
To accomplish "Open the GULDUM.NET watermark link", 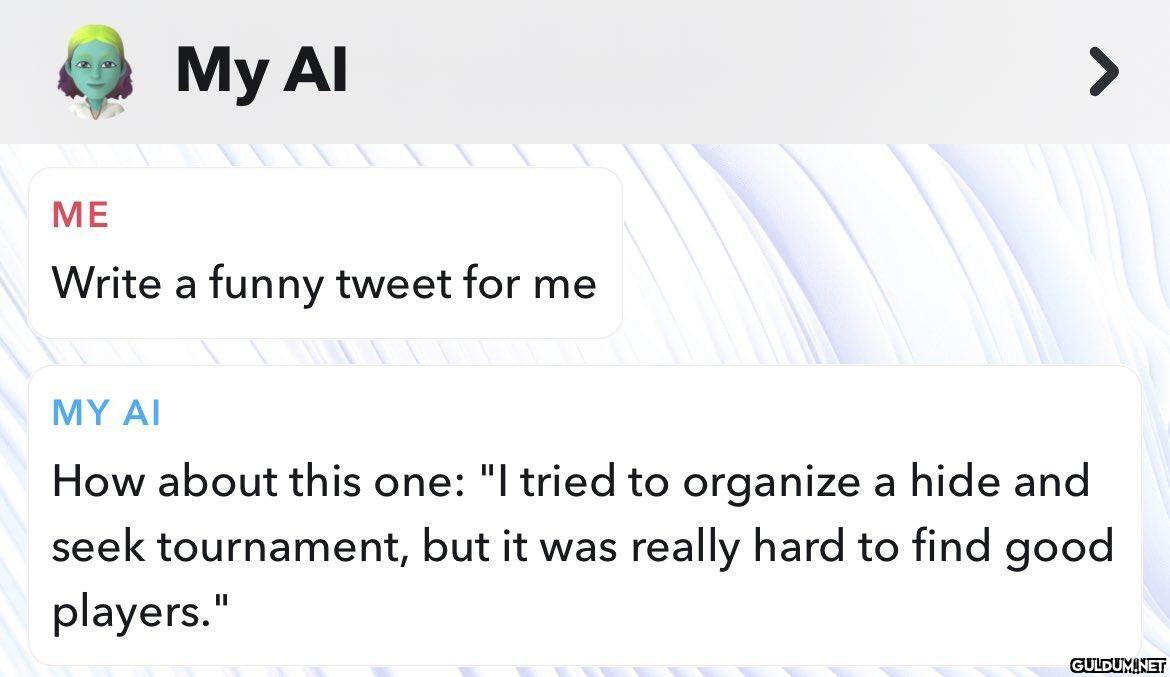I will tap(1117, 664).
